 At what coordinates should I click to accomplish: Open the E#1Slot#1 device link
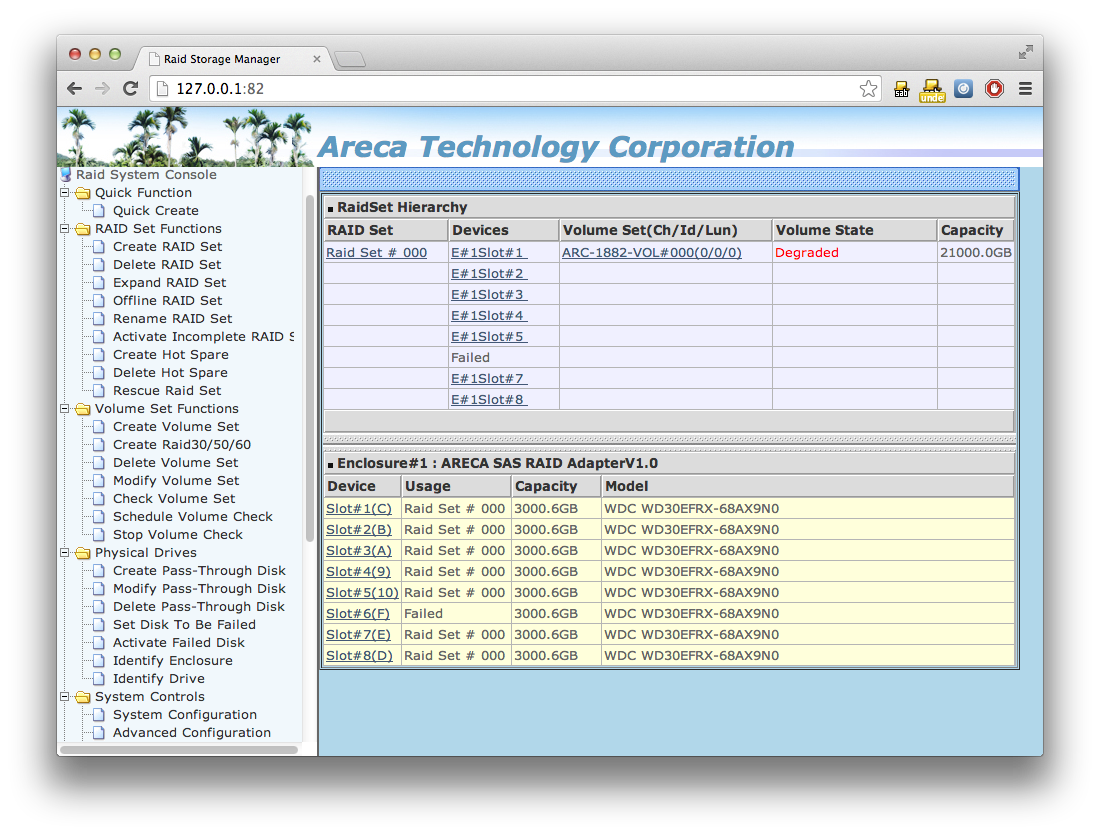(489, 253)
